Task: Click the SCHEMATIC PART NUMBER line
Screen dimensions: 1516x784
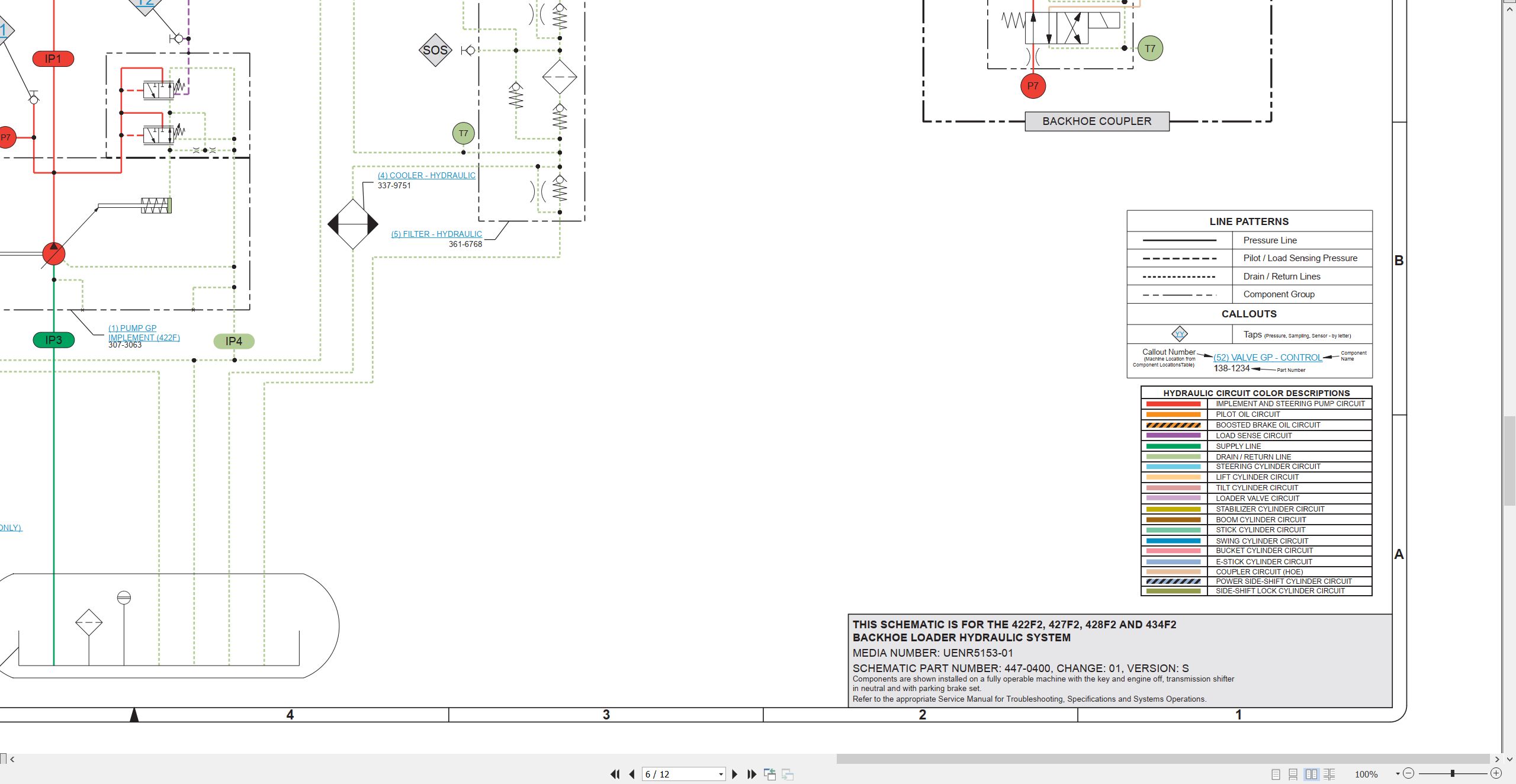Action: pyautogui.click(x=1020, y=668)
